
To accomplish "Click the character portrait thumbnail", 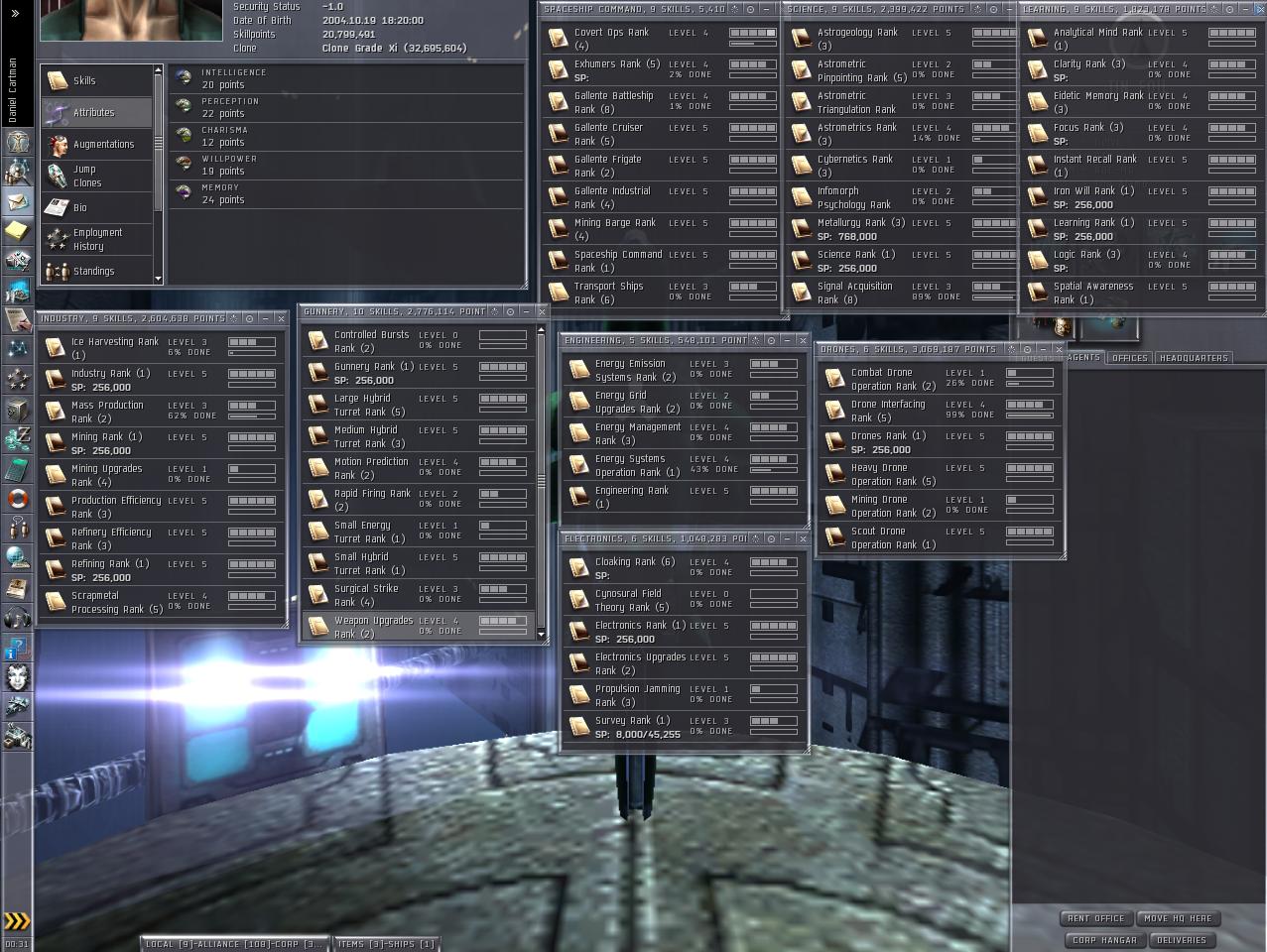I will (x=131, y=20).
